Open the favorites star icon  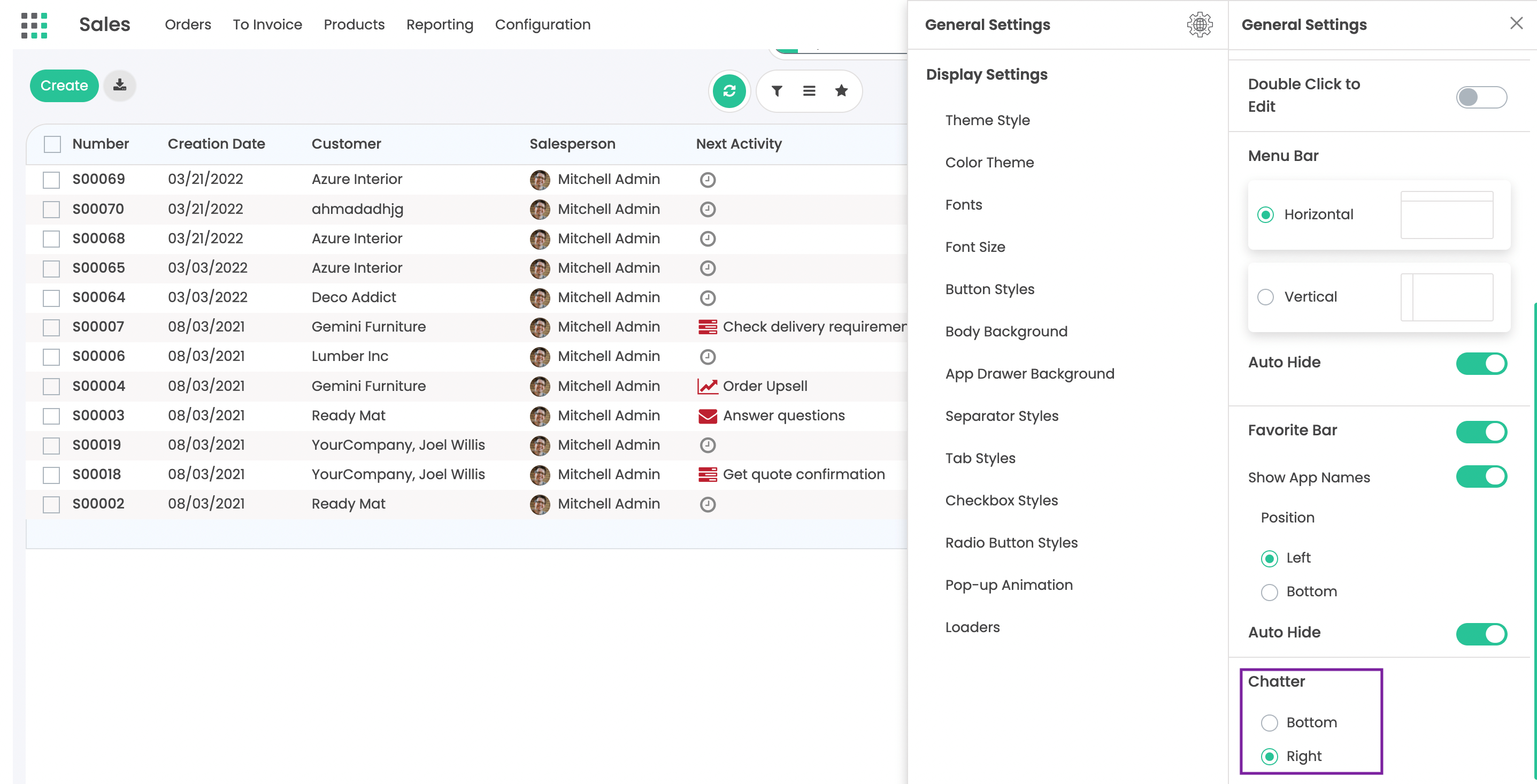(841, 91)
